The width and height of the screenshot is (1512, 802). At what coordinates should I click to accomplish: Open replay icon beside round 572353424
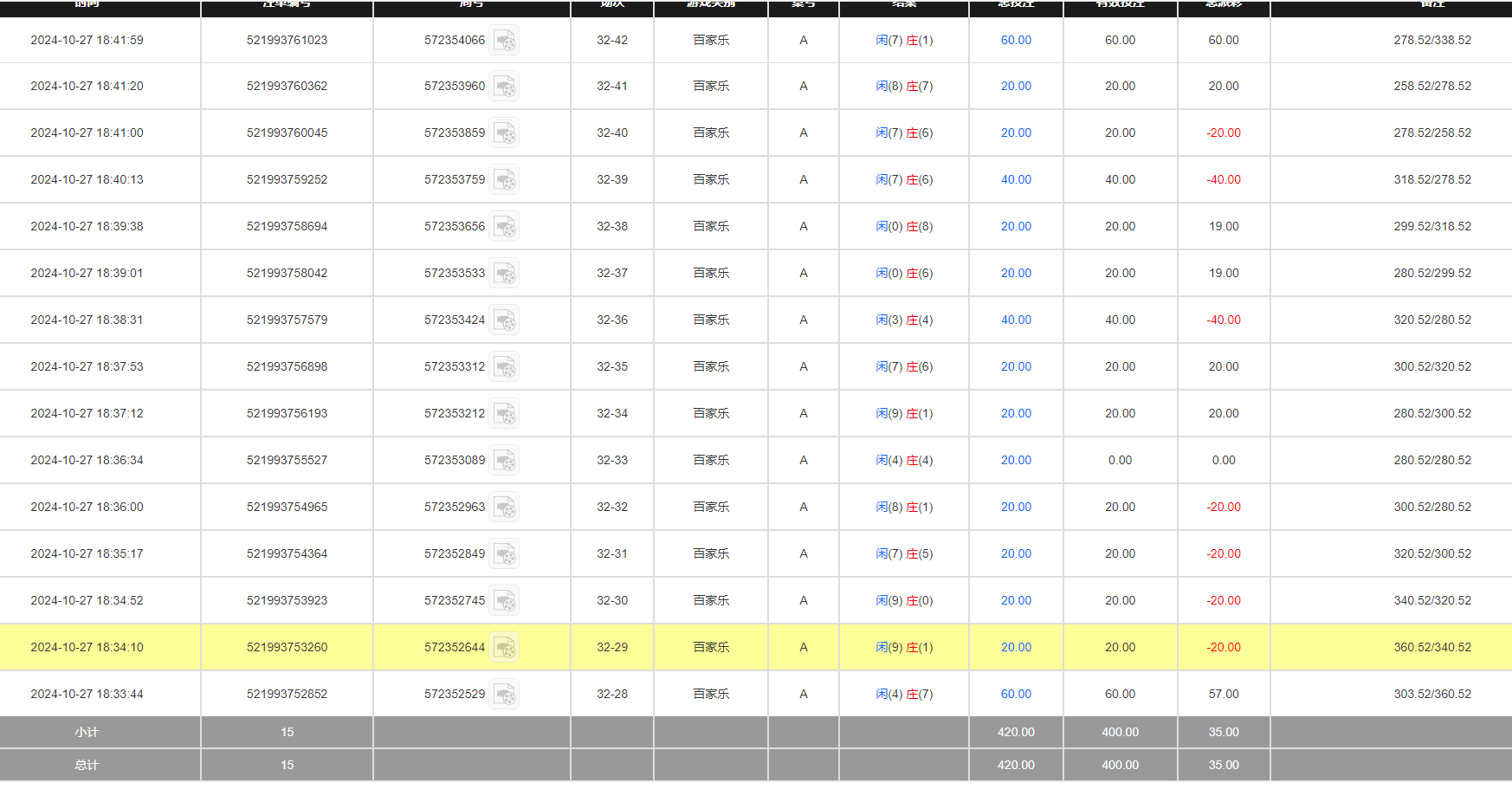(504, 320)
